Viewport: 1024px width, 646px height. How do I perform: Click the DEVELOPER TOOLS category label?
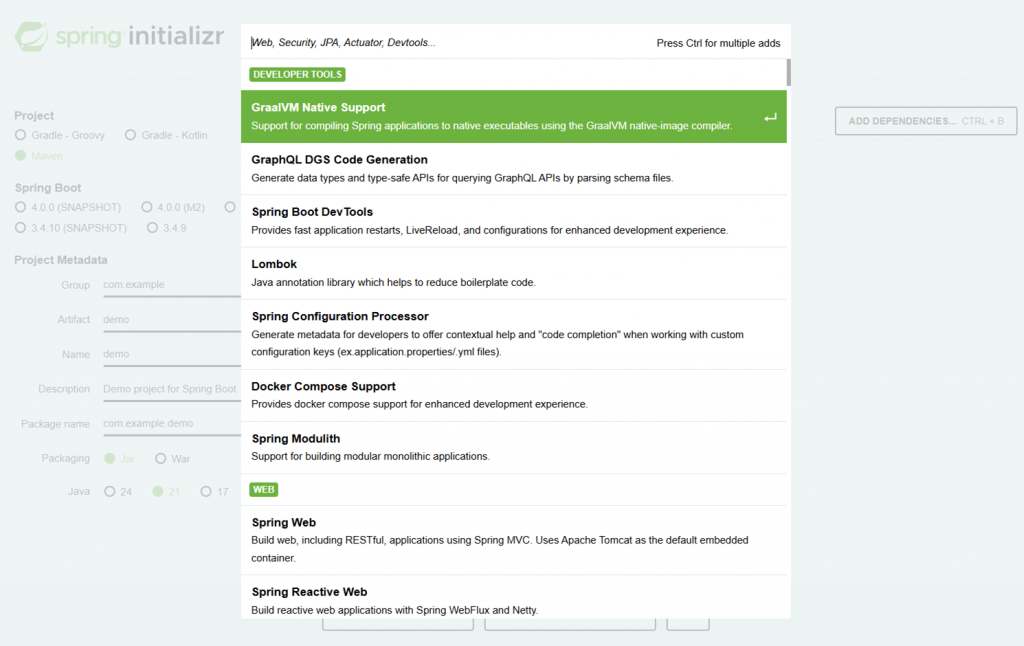297,74
